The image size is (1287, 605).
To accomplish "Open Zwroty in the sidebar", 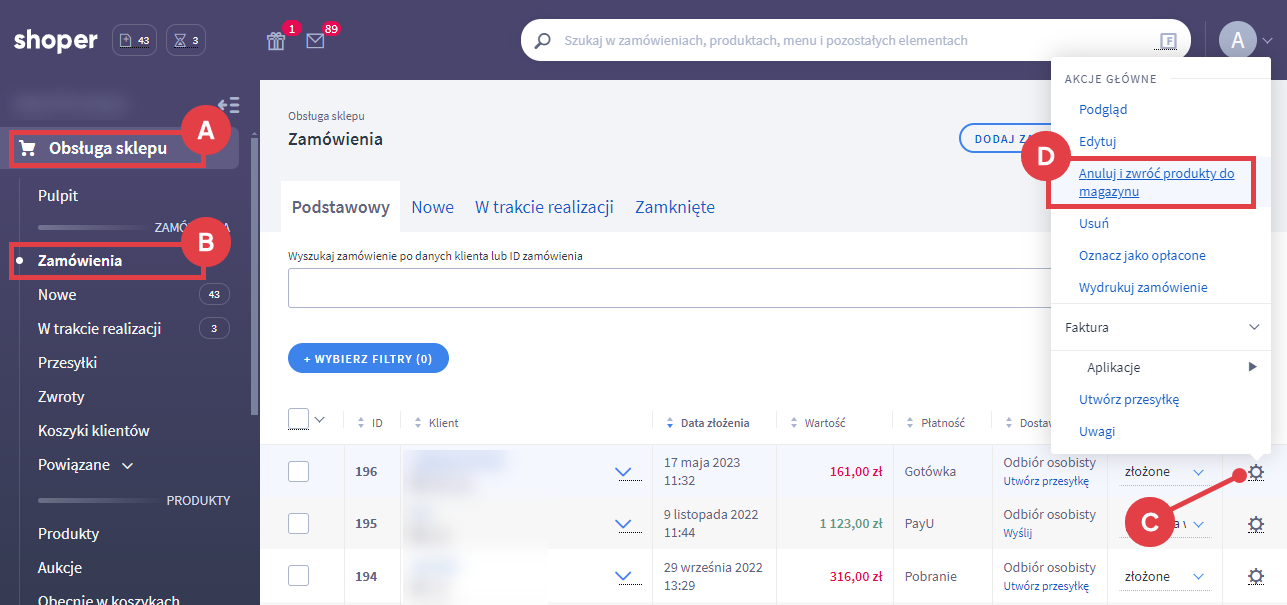I will tap(61, 396).
